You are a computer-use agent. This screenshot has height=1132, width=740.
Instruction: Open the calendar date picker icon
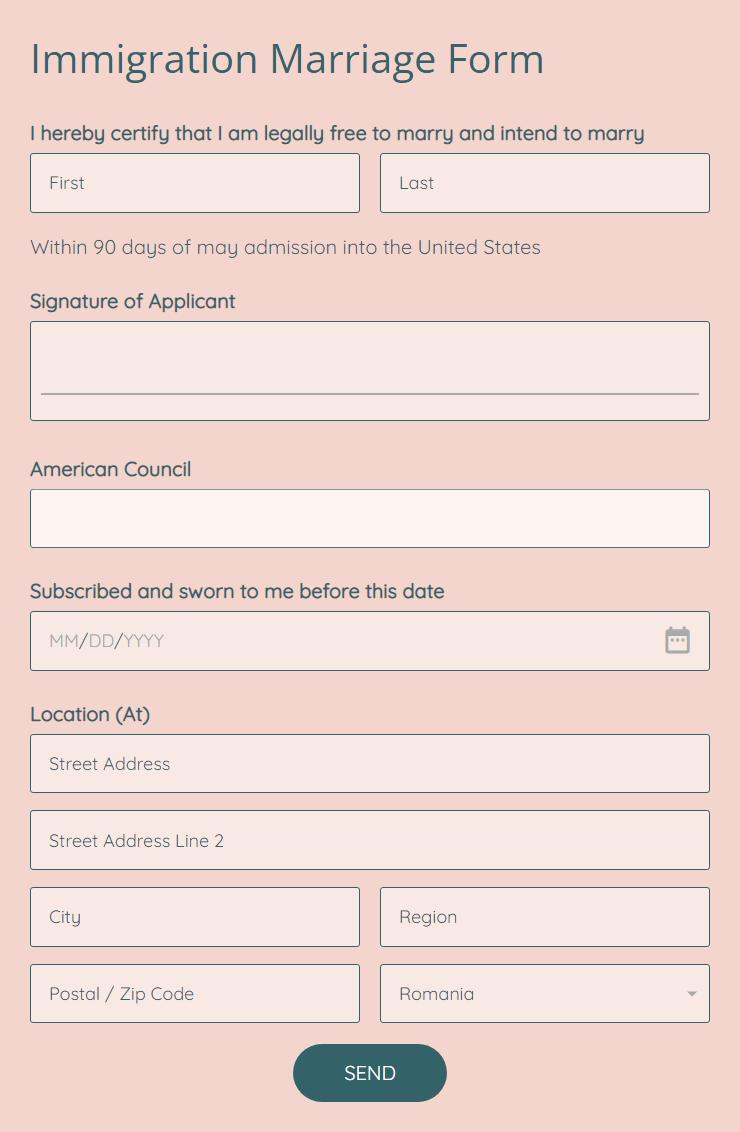click(x=678, y=640)
